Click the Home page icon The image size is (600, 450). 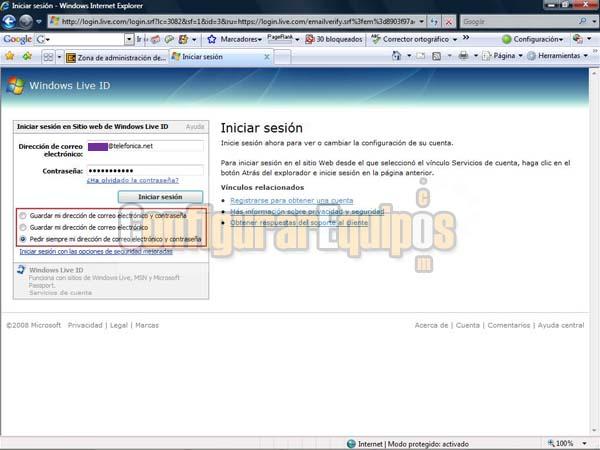point(396,56)
